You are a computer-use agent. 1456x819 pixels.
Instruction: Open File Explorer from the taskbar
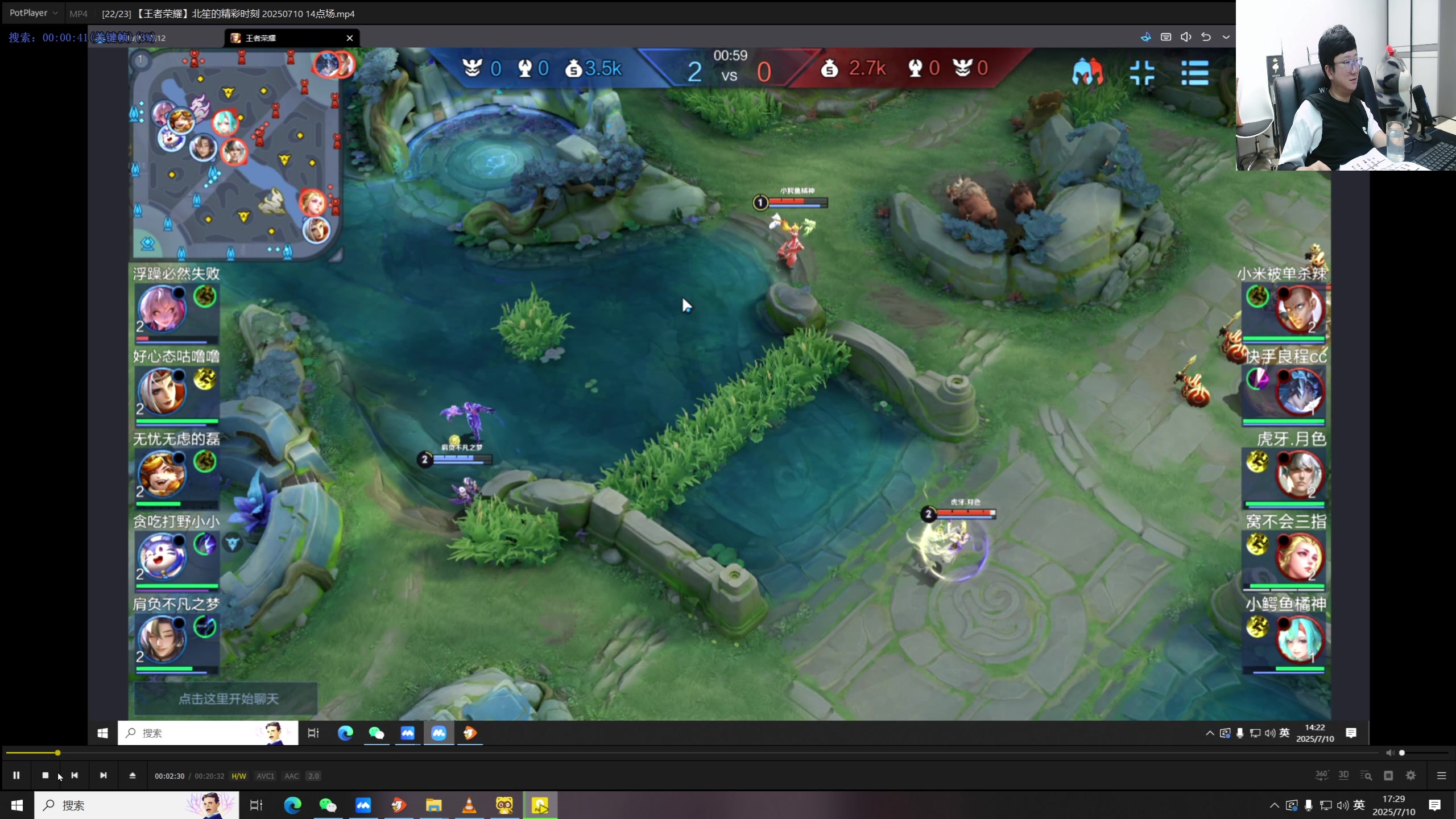tap(433, 805)
